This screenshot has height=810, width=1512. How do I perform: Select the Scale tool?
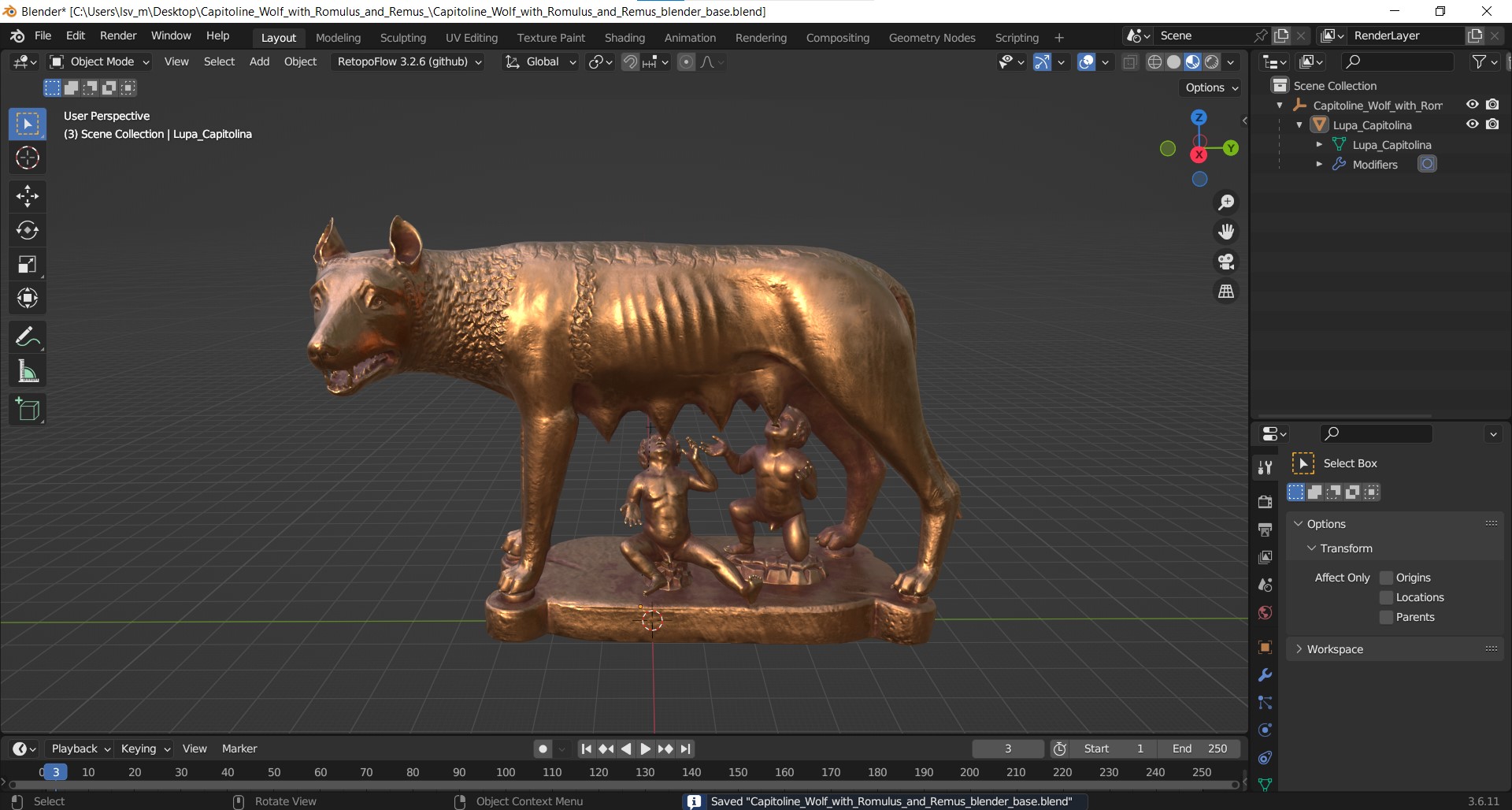(x=28, y=264)
